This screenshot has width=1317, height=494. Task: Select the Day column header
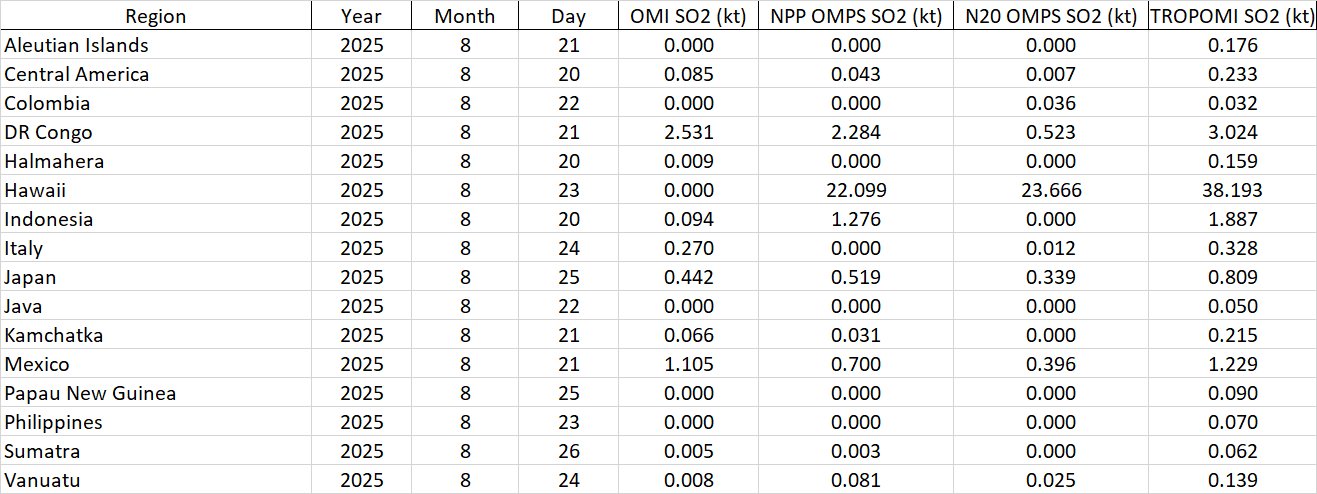[x=568, y=16]
